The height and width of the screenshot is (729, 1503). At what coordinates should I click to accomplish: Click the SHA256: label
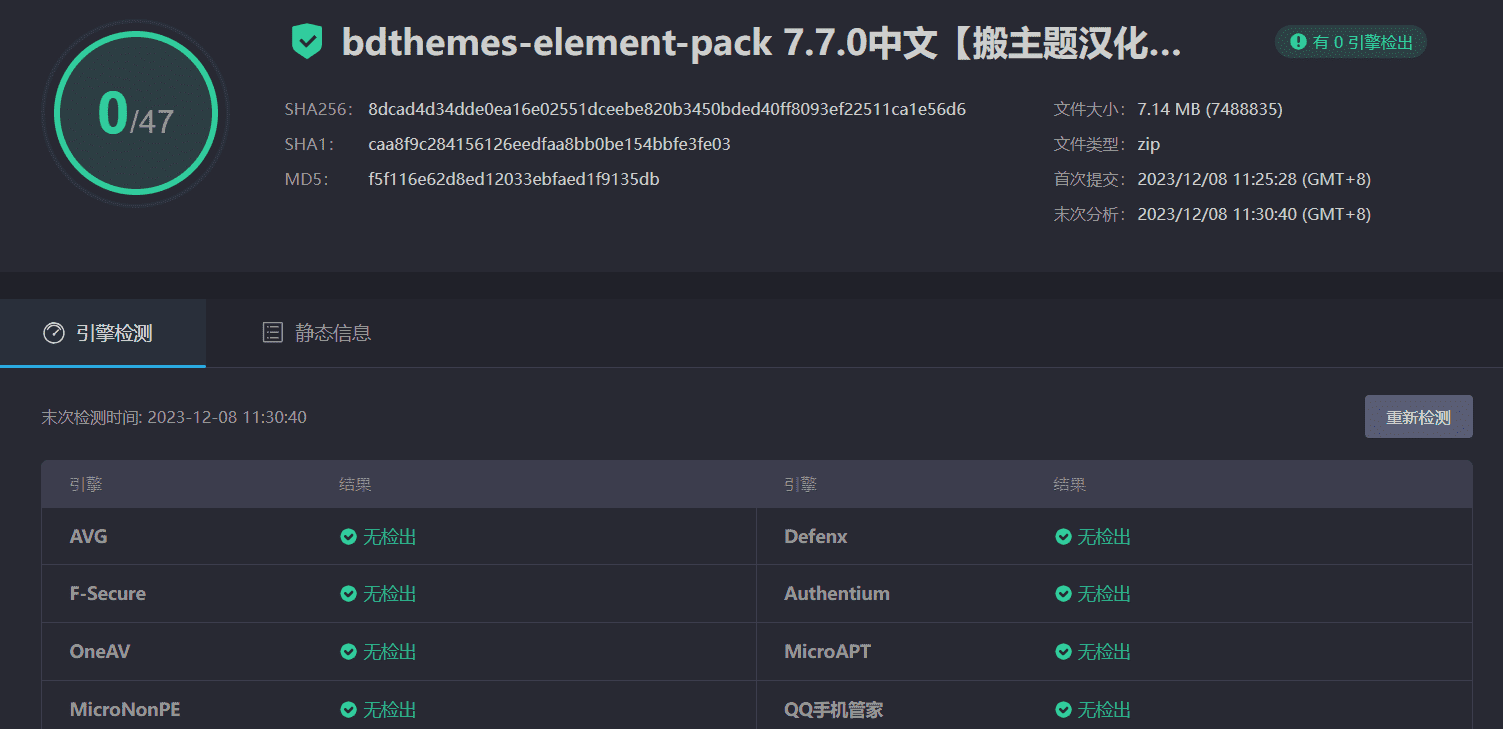coord(318,109)
